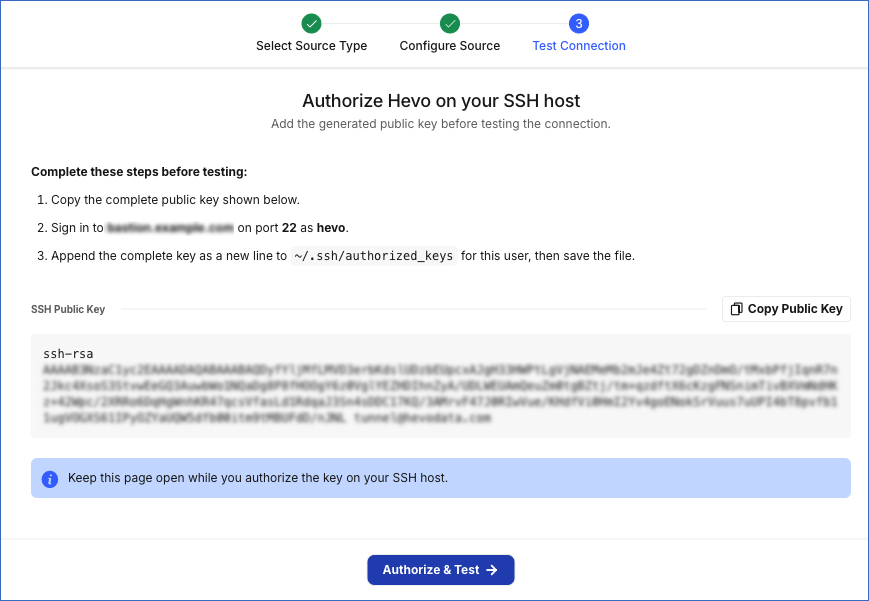Click 'Add the generated public key' subtitle

coord(441,124)
